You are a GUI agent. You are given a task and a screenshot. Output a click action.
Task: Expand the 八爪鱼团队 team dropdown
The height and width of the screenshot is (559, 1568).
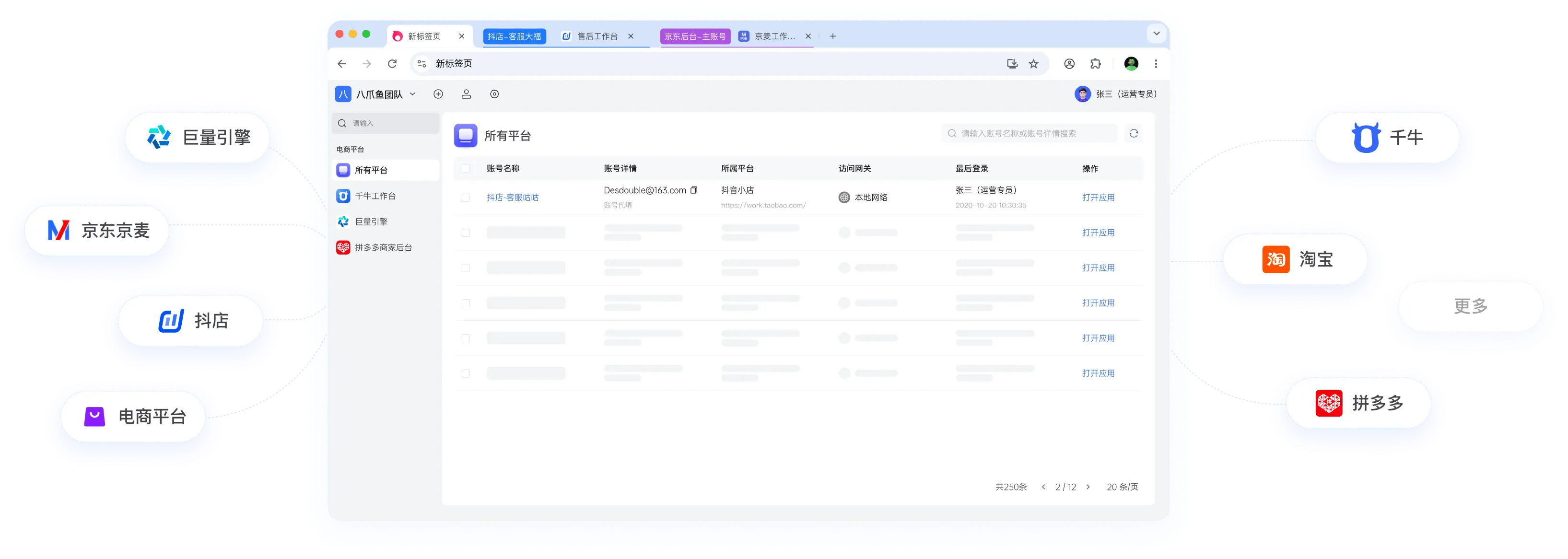[x=413, y=94]
